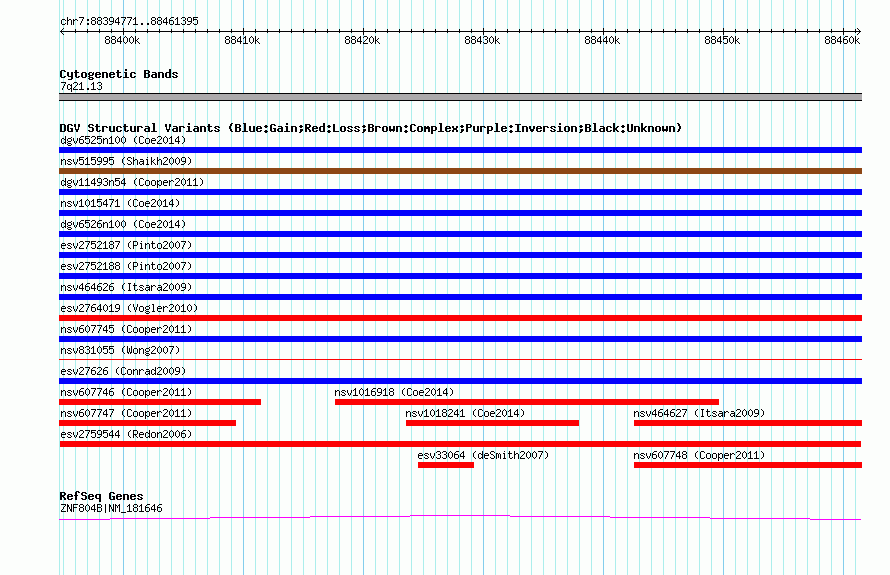Click the red bar under nsv607747
This screenshot has width=890, height=575.
point(148,423)
